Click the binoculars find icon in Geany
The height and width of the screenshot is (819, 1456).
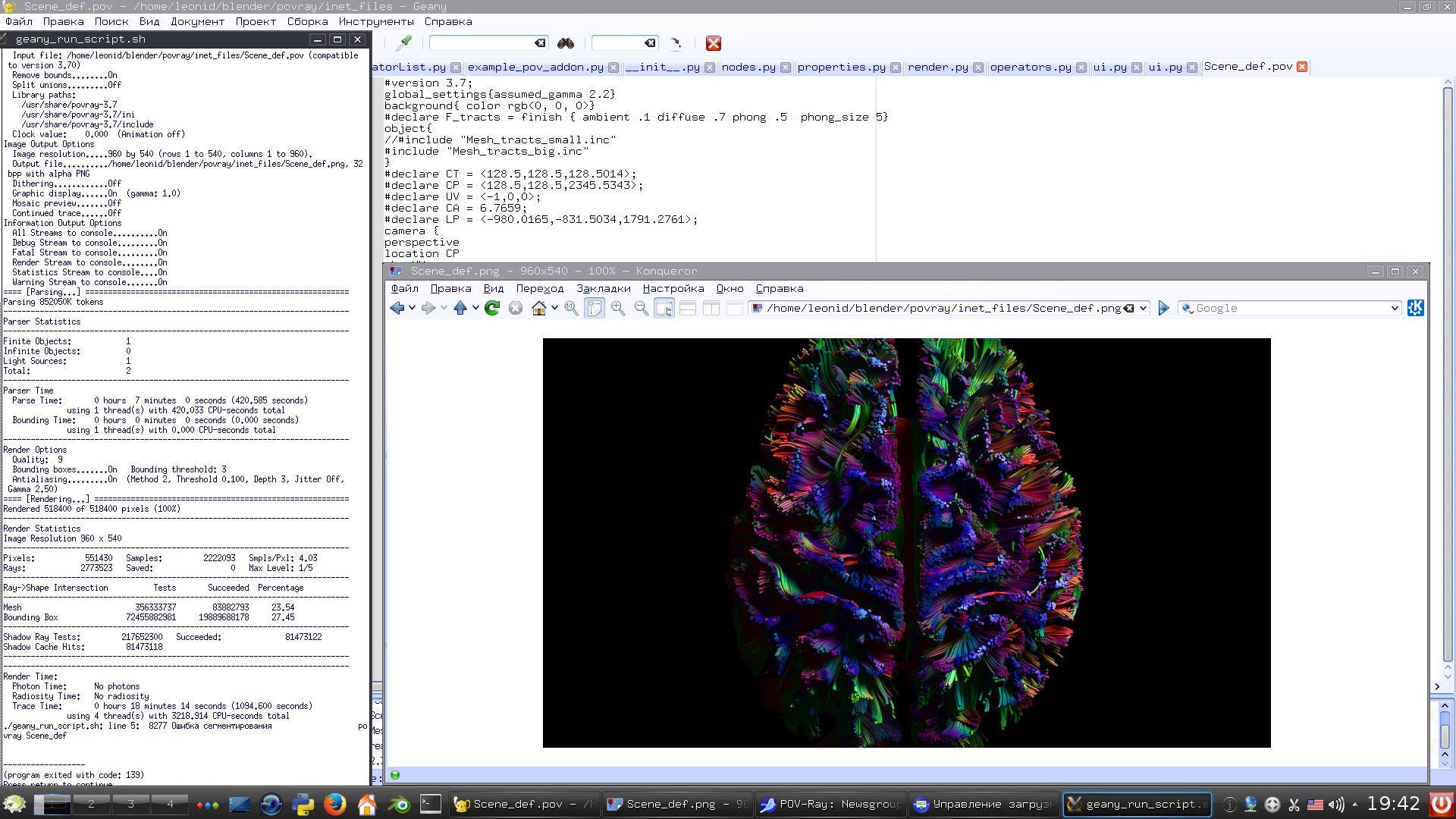566,43
